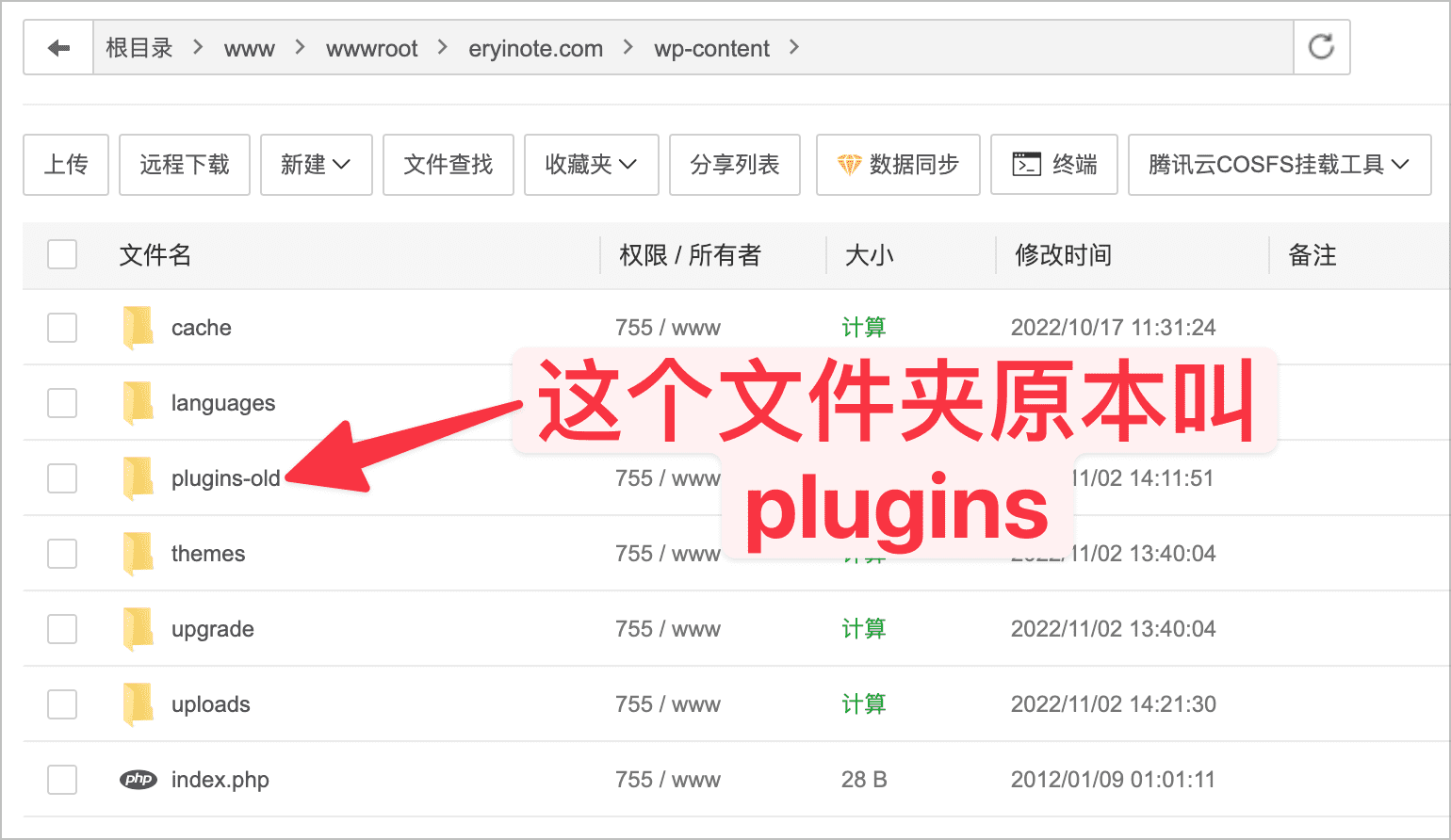
Task: Check the themes row checkbox
Action: coord(62,554)
